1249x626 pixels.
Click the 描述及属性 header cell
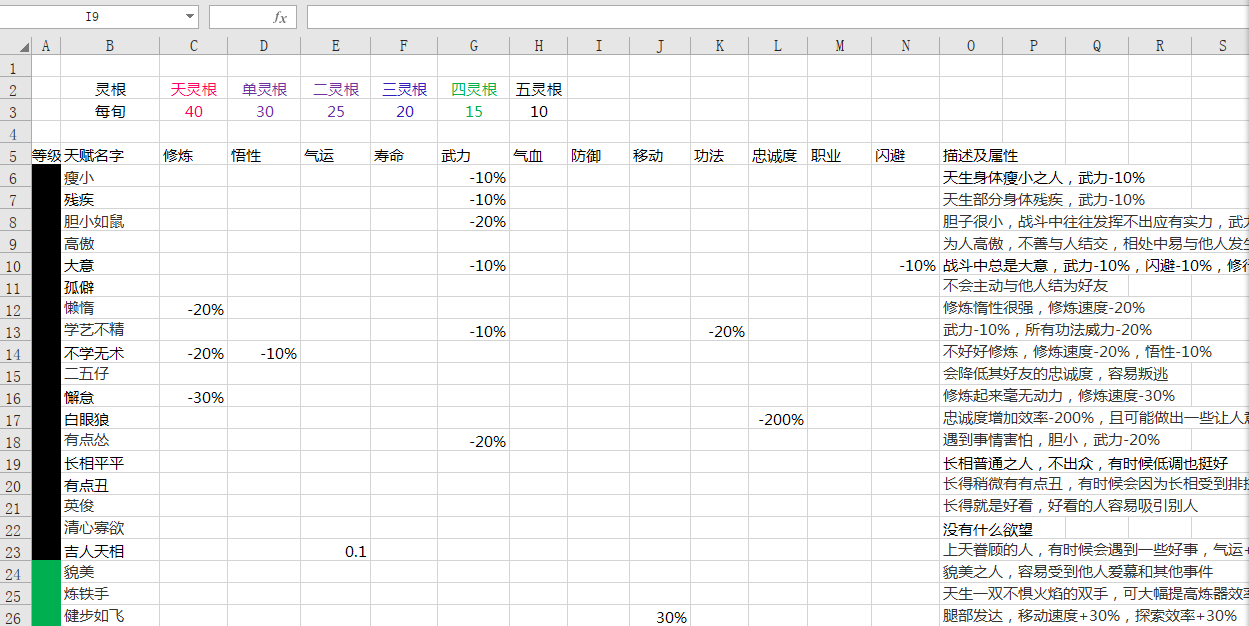coord(980,155)
